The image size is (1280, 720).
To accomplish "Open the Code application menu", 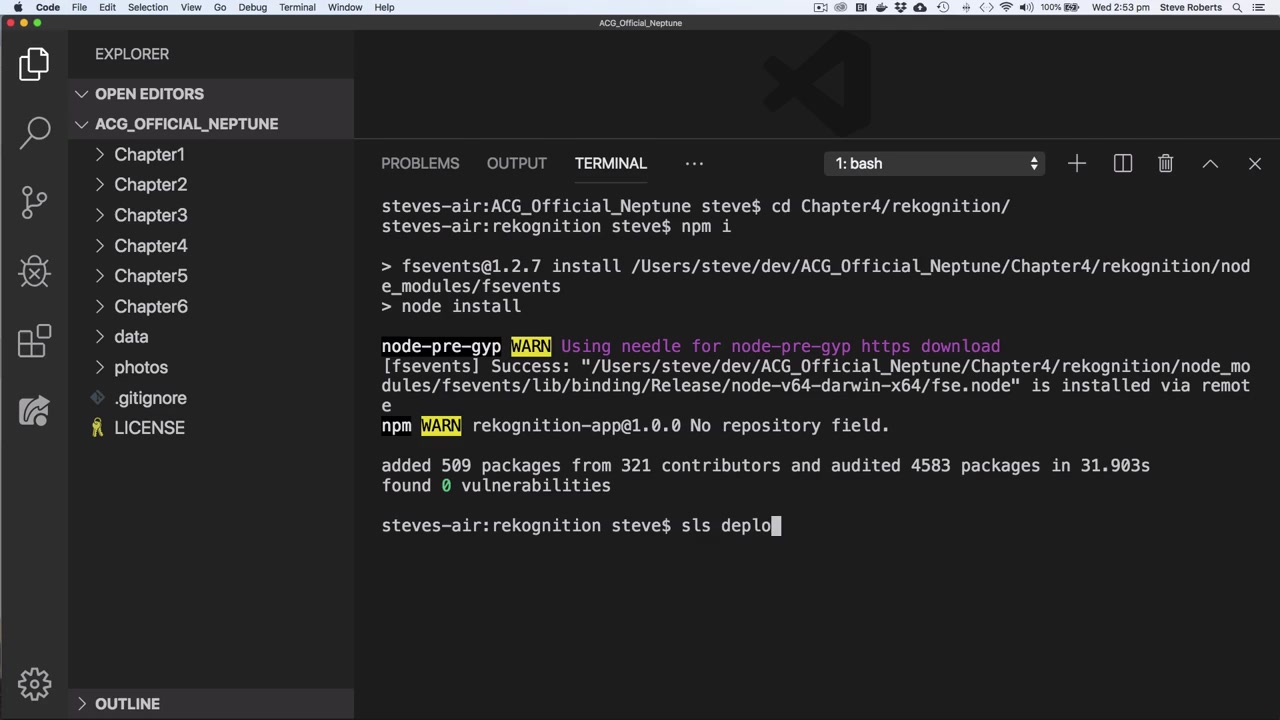I will tap(48, 7).
